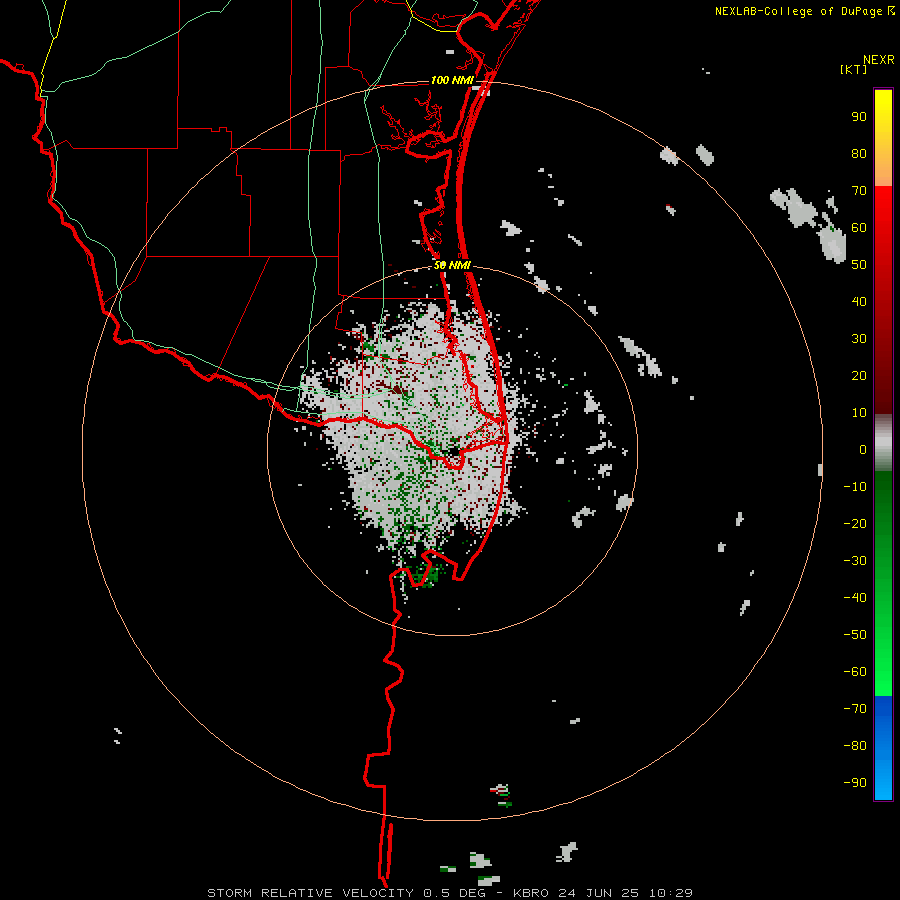Screen dimensions: 900x900
Task: Click the 40 value on velocity scale
Action: (x=859, y=302)
